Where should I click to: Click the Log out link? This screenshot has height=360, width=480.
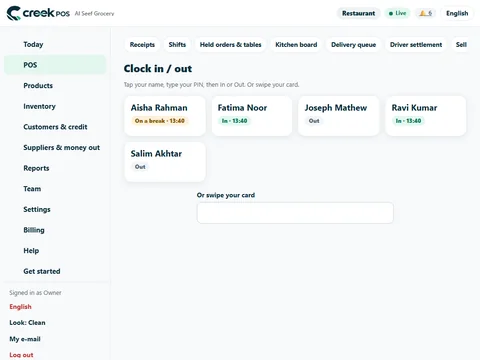(21, 355)
